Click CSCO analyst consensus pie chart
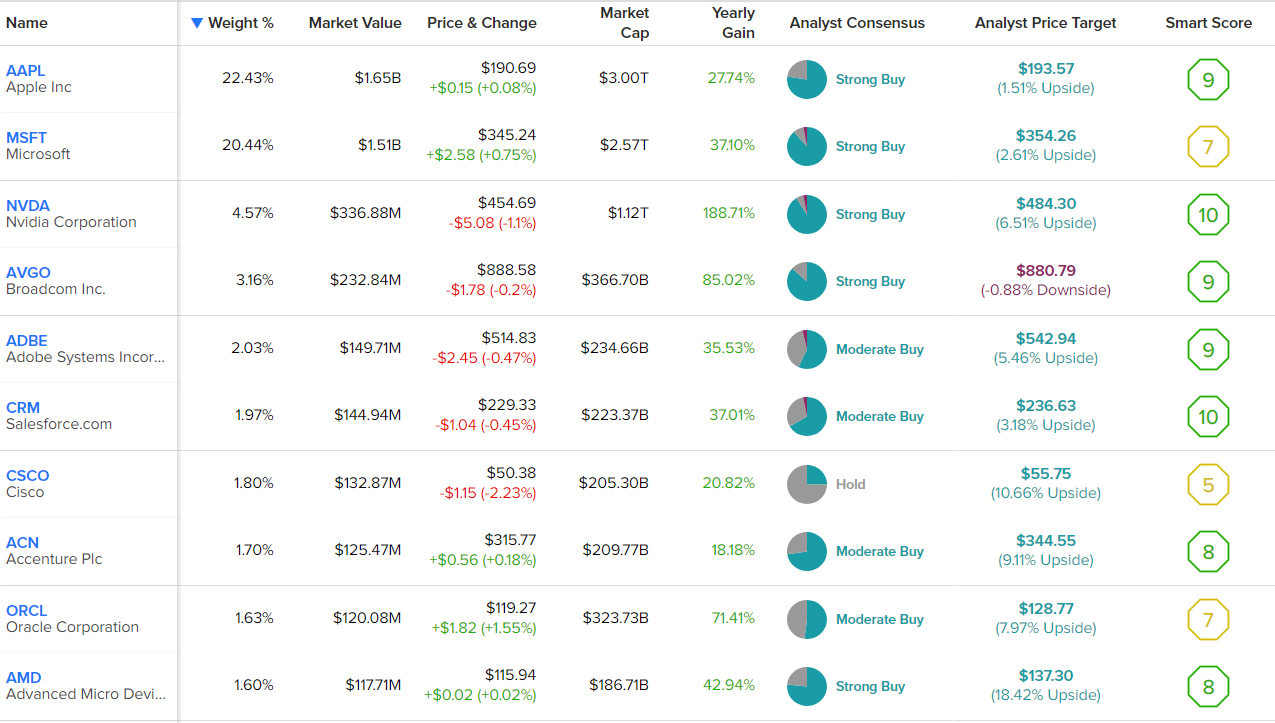This screenshot has width=1275, height=723. [806, 484]
